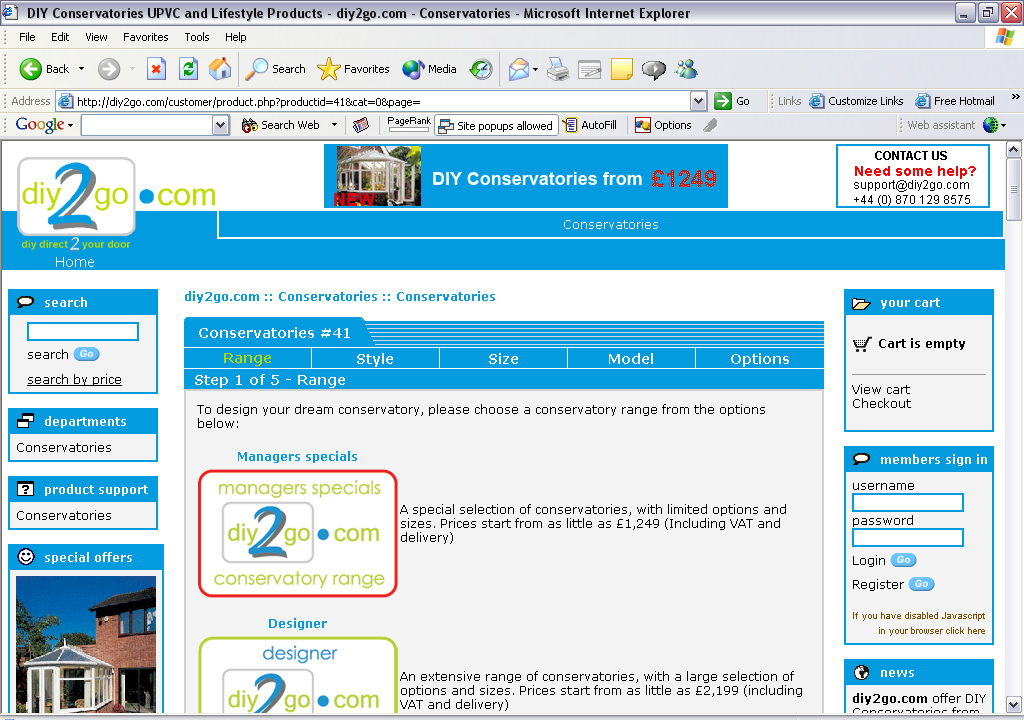Open the Tools menu
Screen dimensions: 1024x720
coord(197,37)
